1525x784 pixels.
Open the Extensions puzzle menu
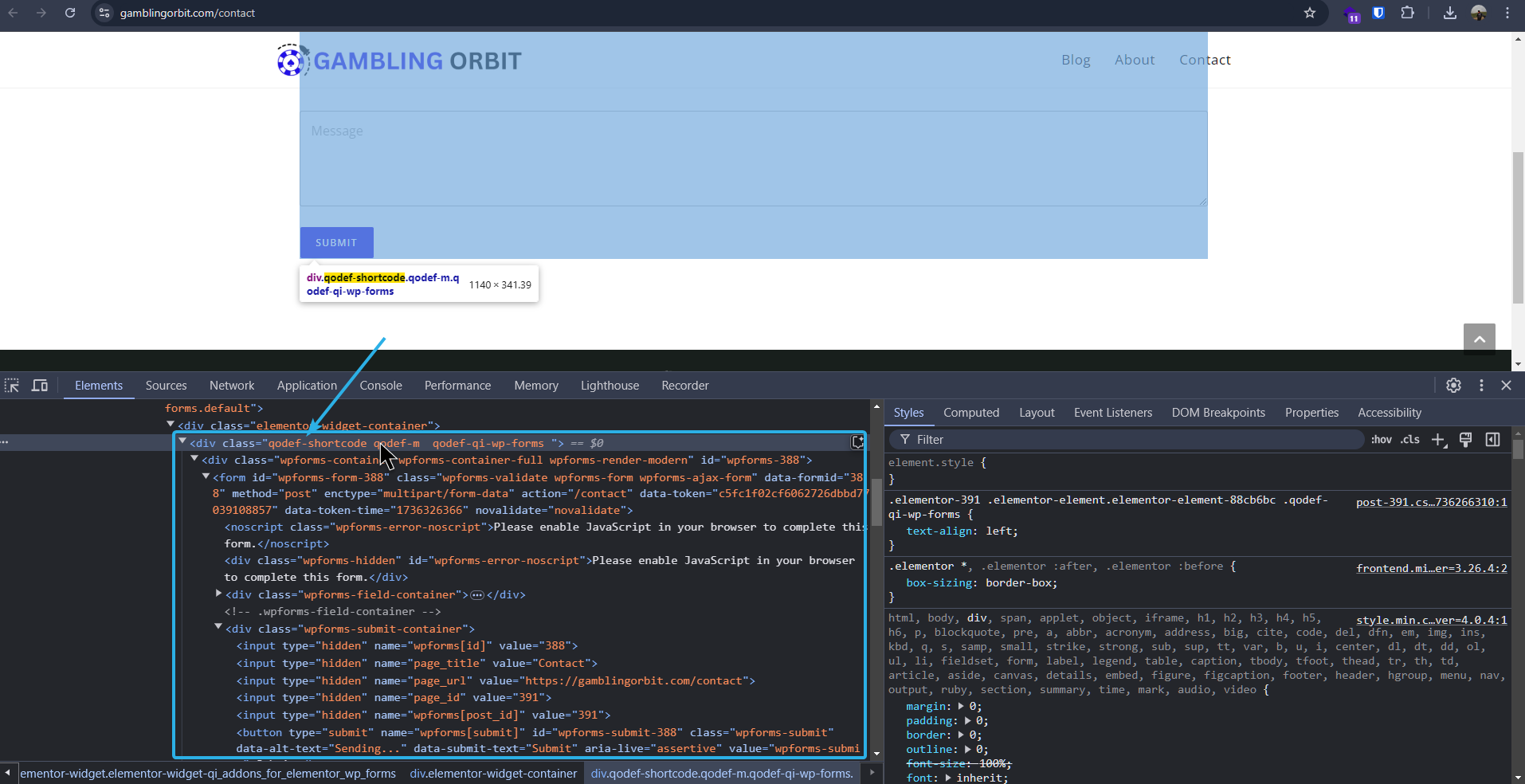[x=1407, y=13]
